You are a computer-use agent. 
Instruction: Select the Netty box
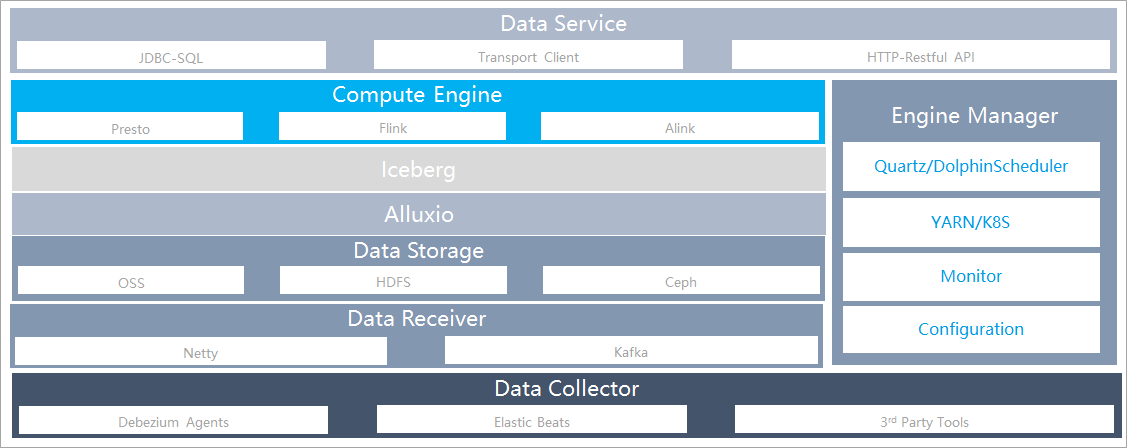pyautogui.click(x=201, y=351)
